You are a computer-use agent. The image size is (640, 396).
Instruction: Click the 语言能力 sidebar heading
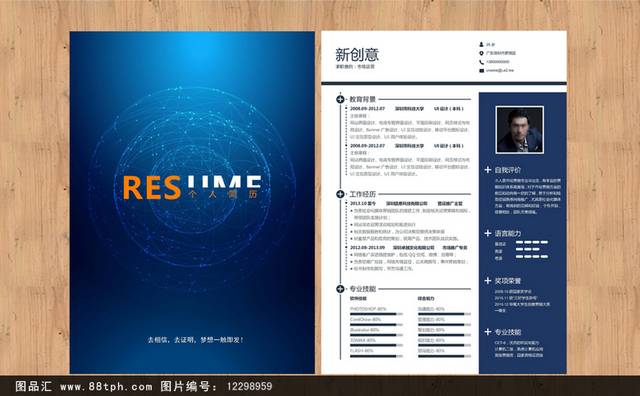point(508,233)
